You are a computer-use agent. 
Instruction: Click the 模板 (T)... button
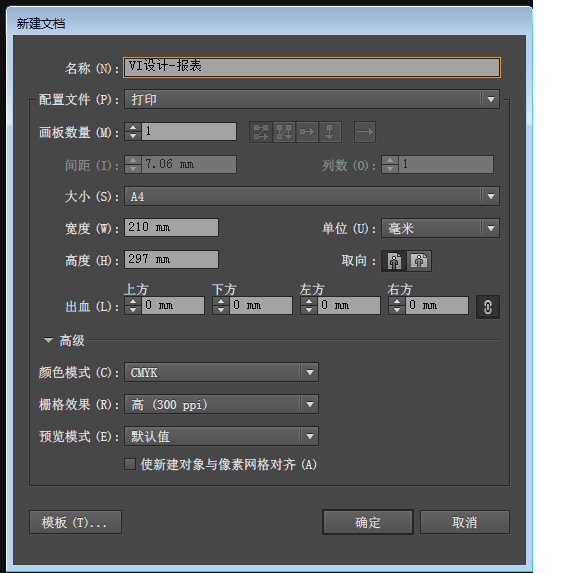point(75,522)
